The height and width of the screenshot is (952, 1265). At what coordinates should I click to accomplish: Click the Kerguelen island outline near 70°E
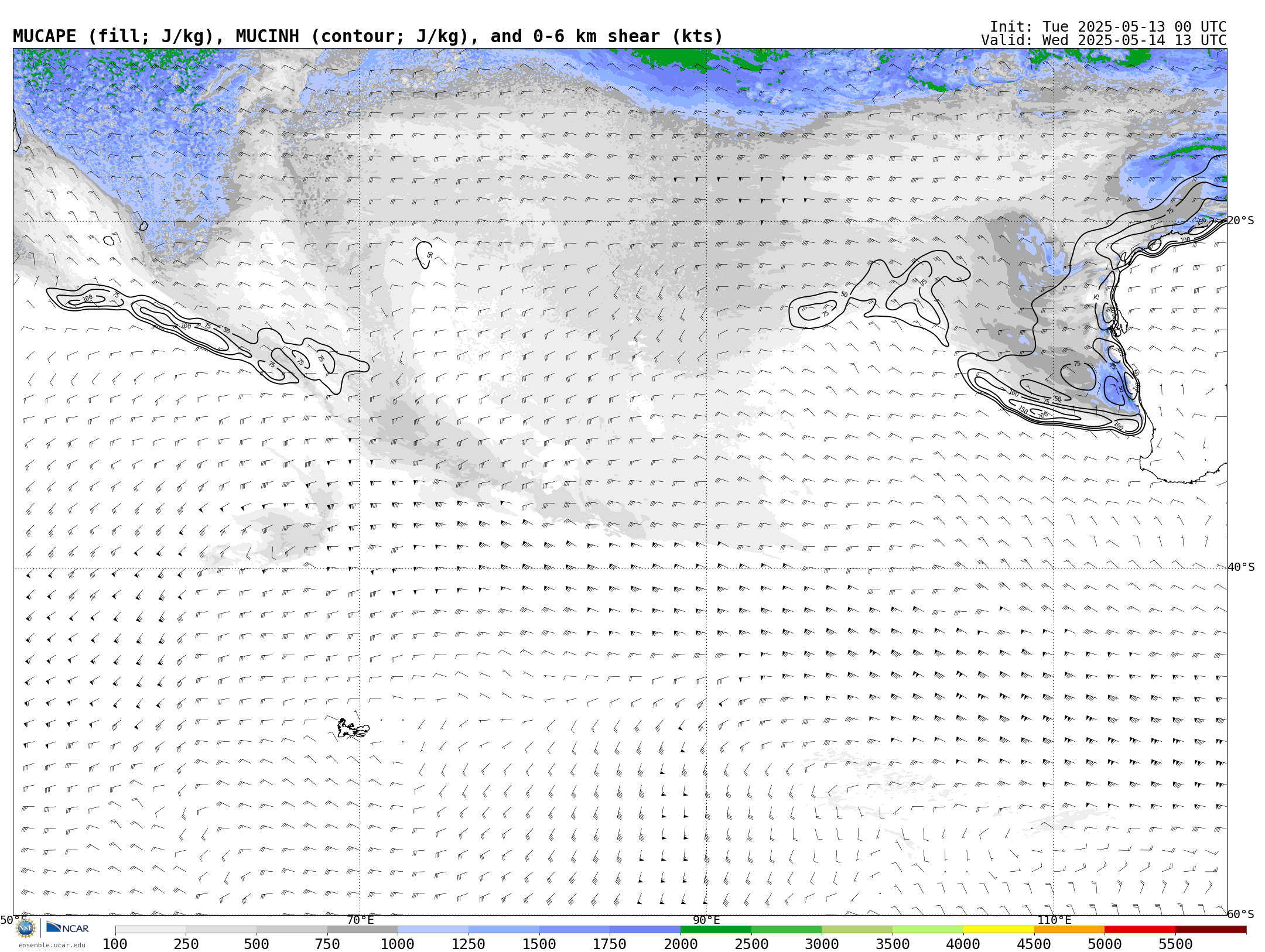[x=353, y=729]
